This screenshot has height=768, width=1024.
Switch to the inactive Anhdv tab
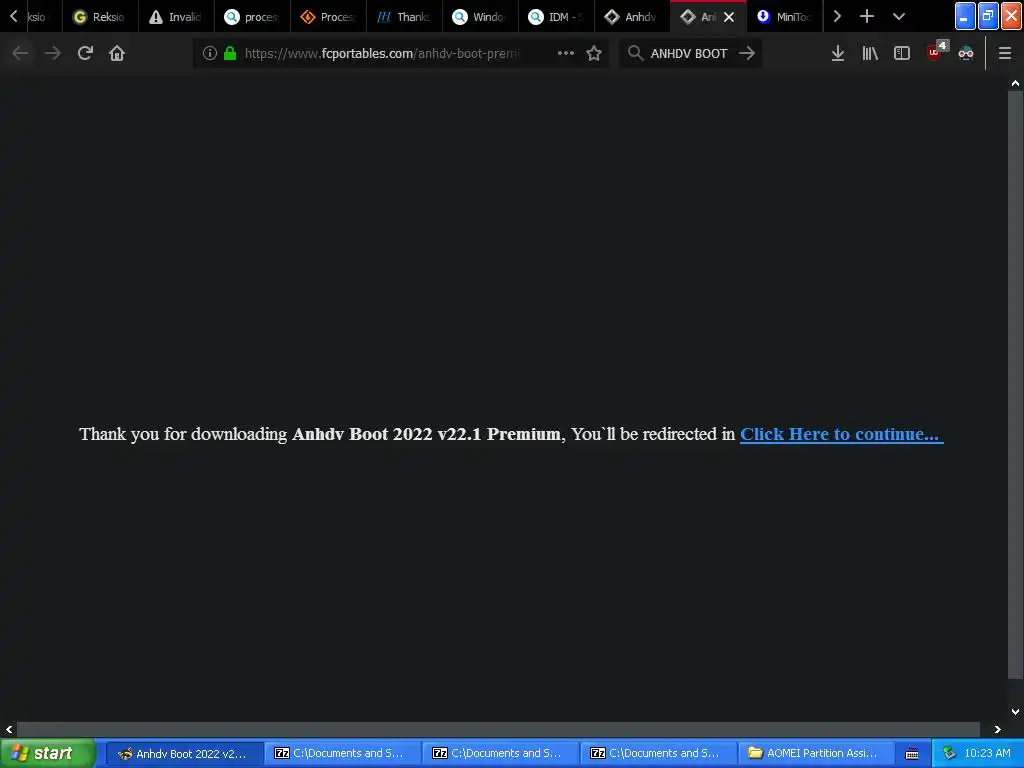tap(632, 16)
